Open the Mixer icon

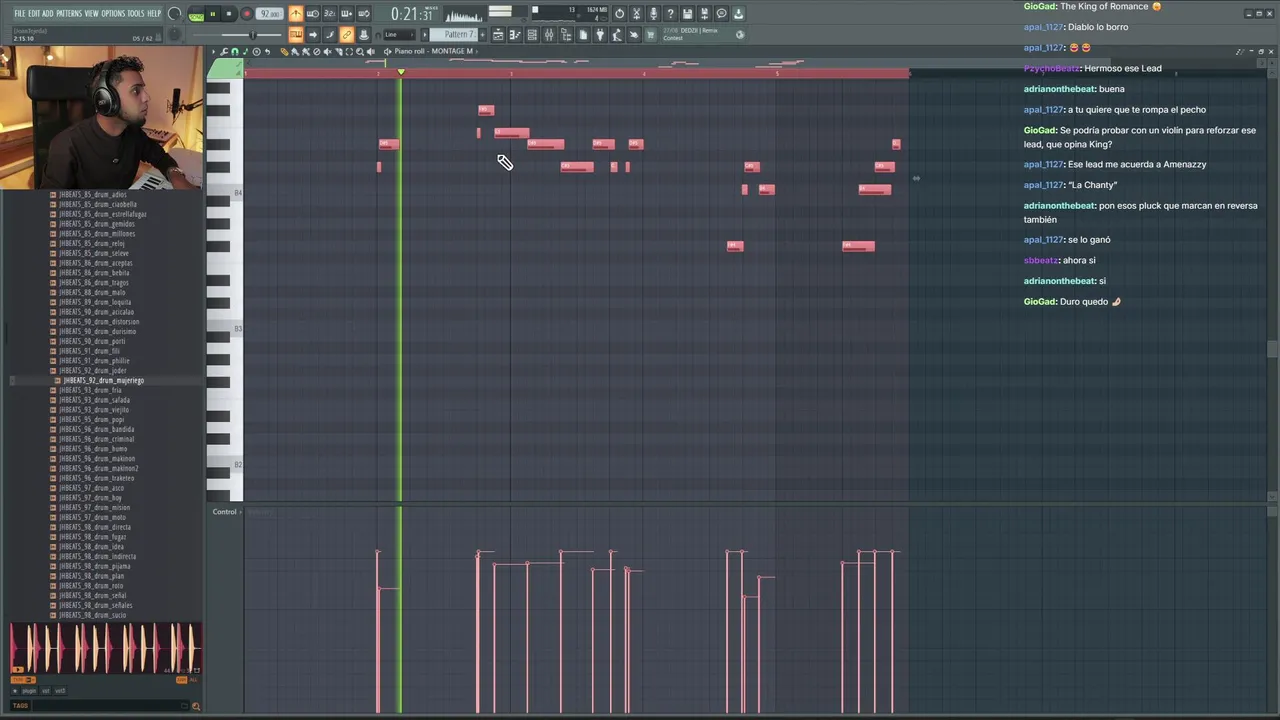549,35
